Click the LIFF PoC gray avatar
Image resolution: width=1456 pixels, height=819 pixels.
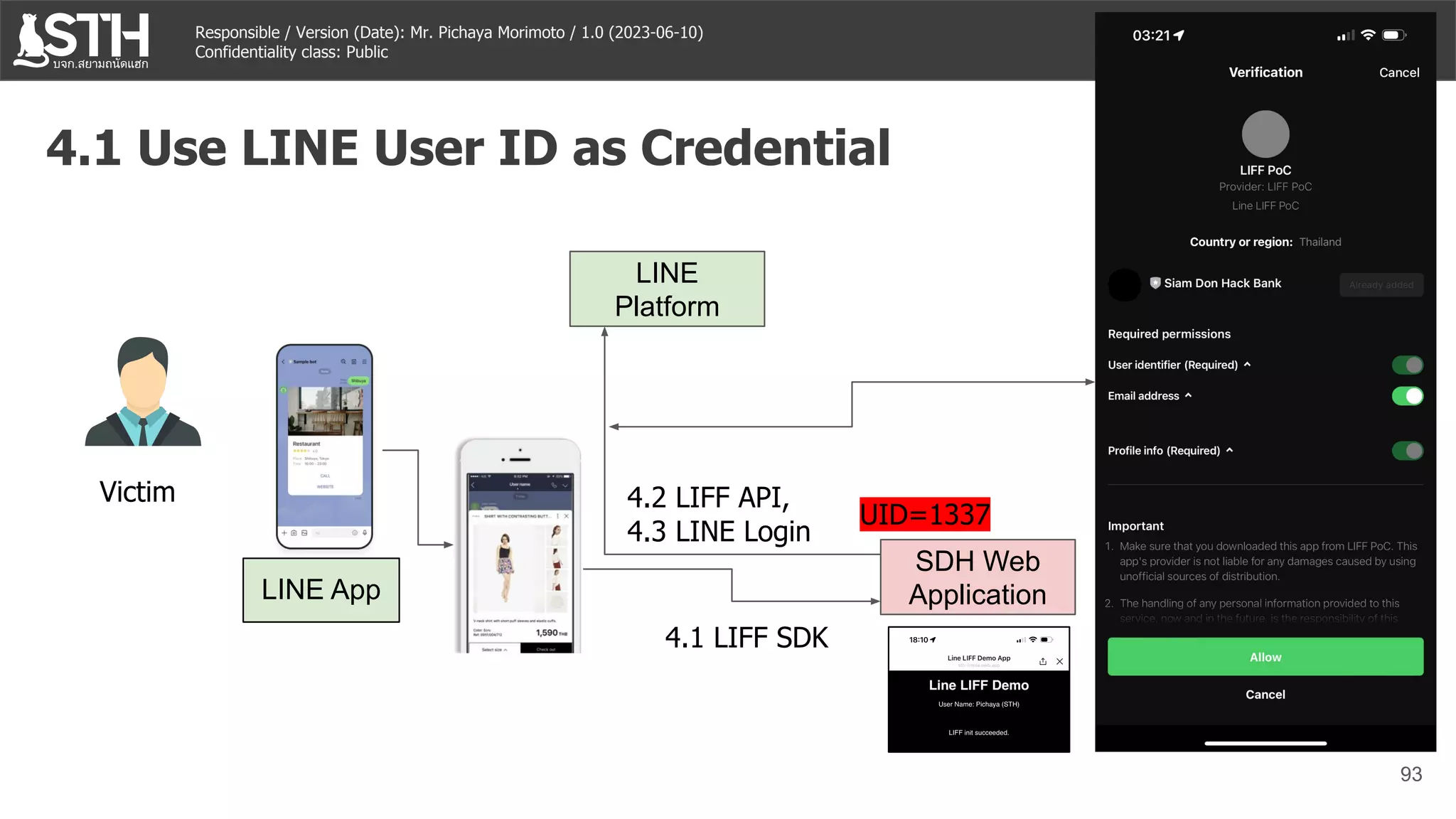pyautogui.click(x=1265, y=134)
